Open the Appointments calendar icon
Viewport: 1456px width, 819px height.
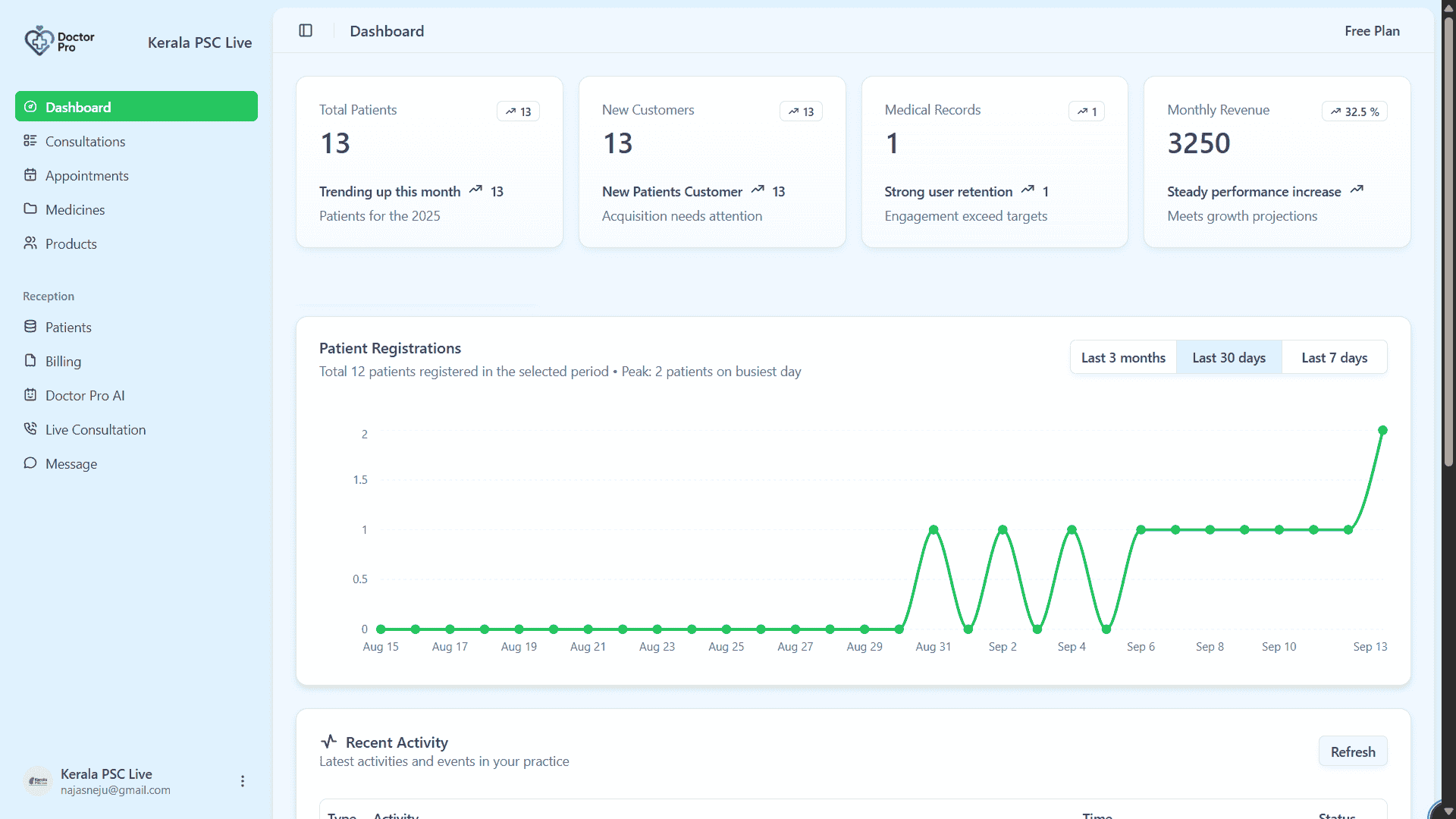click(30, 175)
